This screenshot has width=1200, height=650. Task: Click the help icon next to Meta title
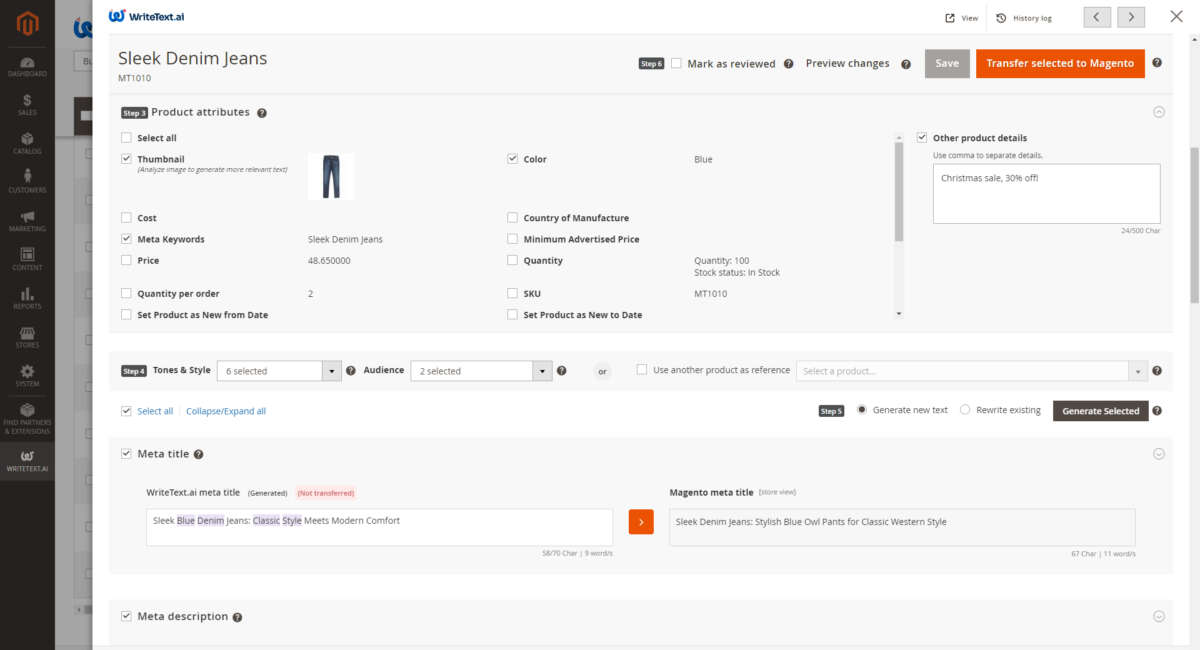coord(199,454)
